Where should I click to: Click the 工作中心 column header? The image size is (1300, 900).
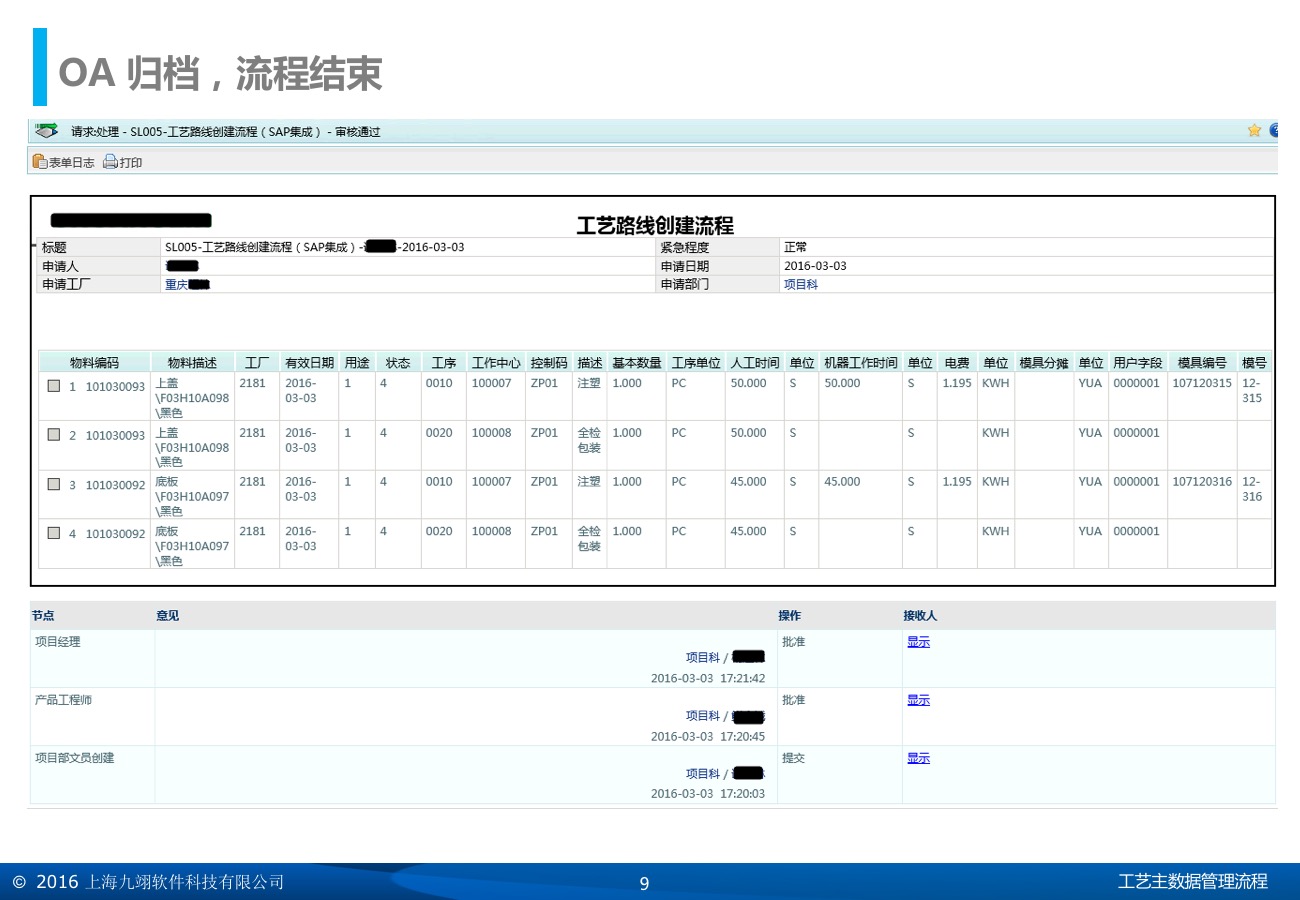click(496, 363)
